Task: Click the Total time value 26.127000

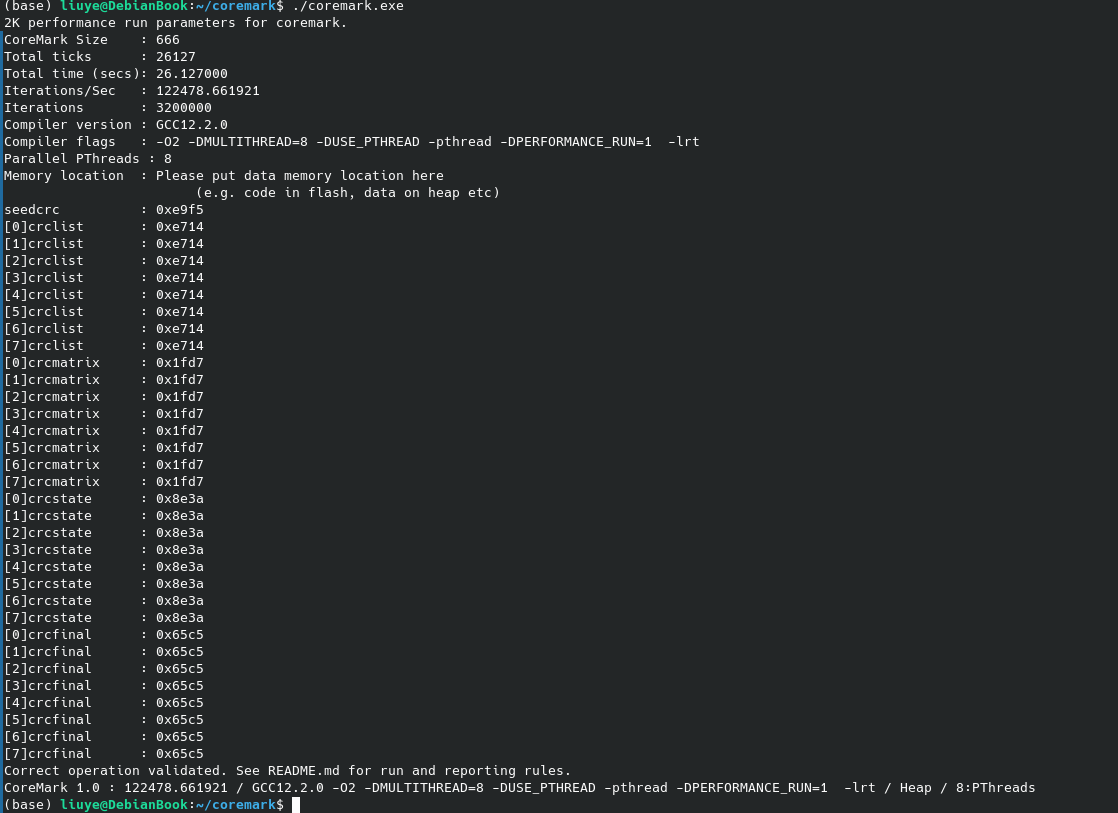Action: 191,74
